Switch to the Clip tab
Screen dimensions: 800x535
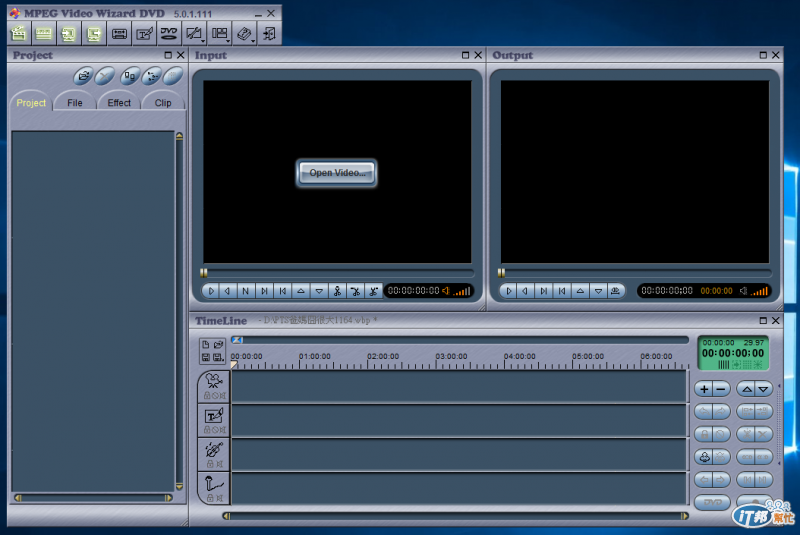coord(163,103)
